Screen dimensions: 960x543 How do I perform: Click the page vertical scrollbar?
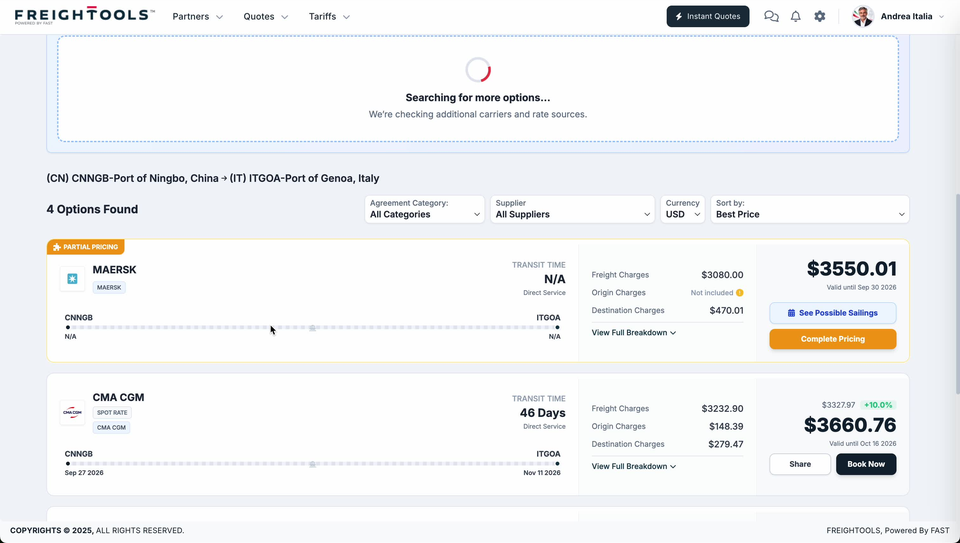956,294
